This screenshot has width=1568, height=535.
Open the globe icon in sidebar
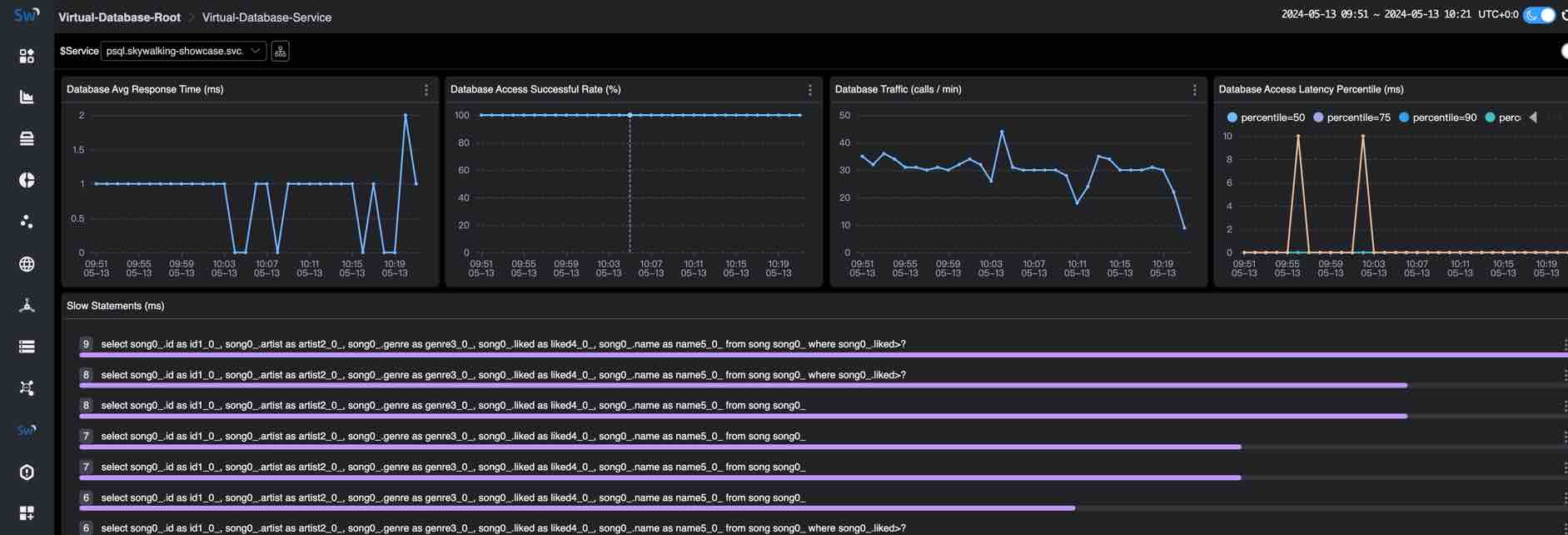point(27,264)
